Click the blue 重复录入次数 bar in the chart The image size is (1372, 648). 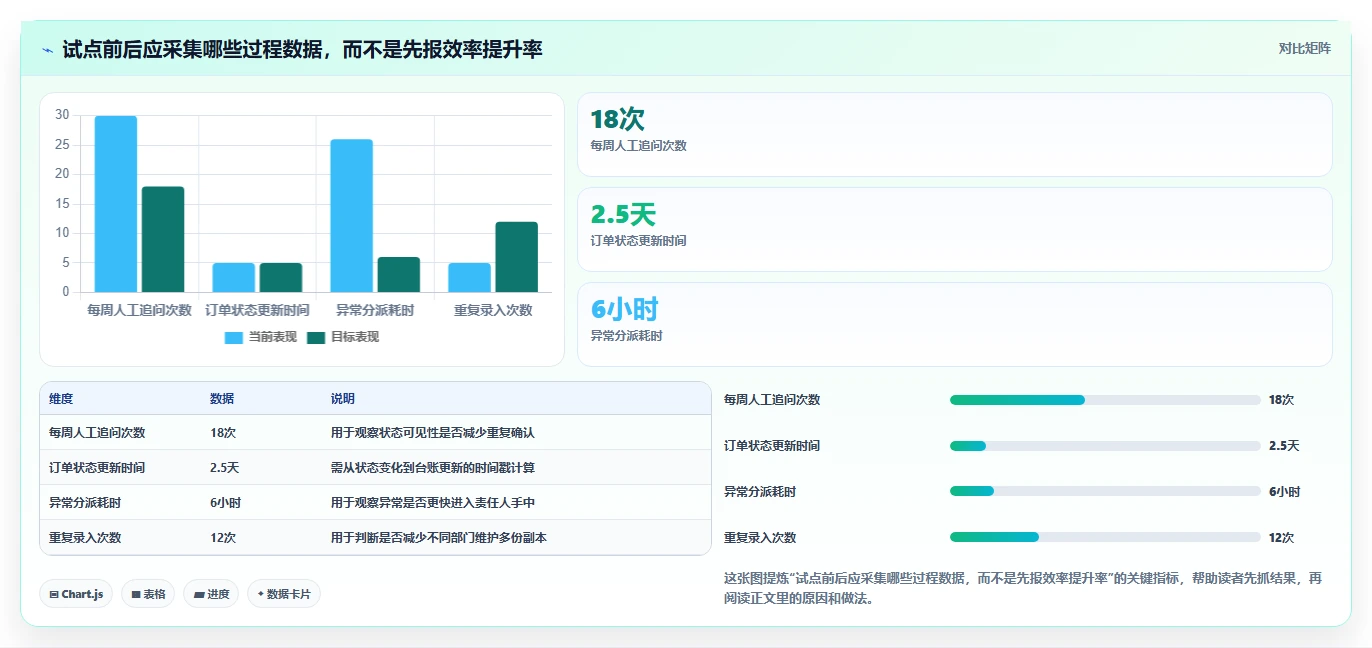point(470,277)
